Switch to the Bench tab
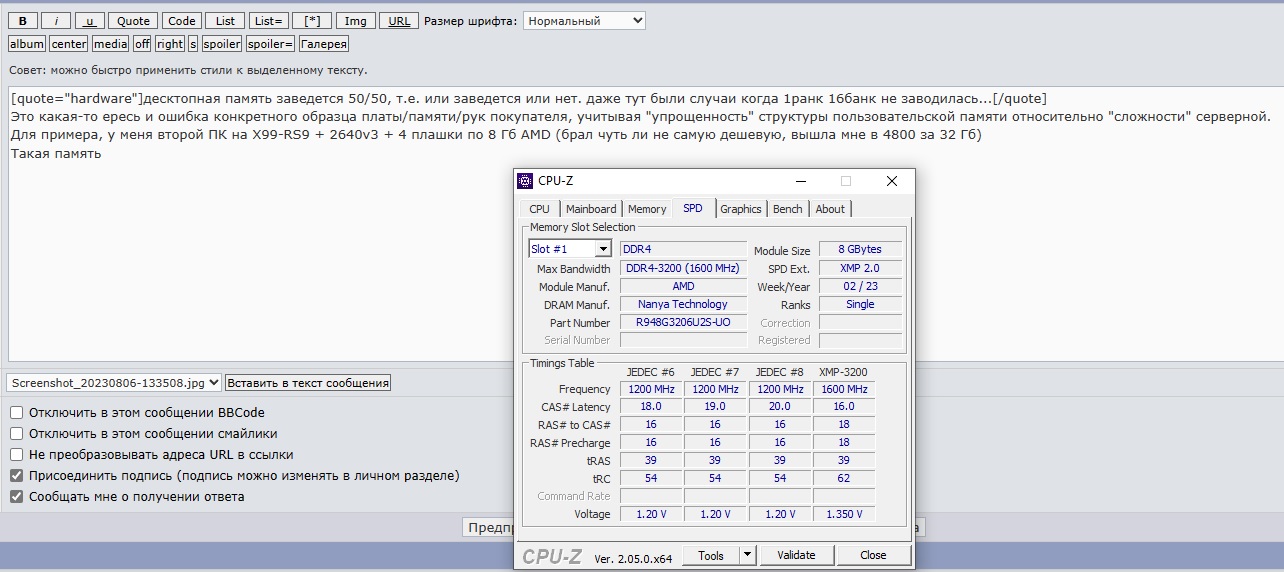The image size is (1284, 572). 788,209
